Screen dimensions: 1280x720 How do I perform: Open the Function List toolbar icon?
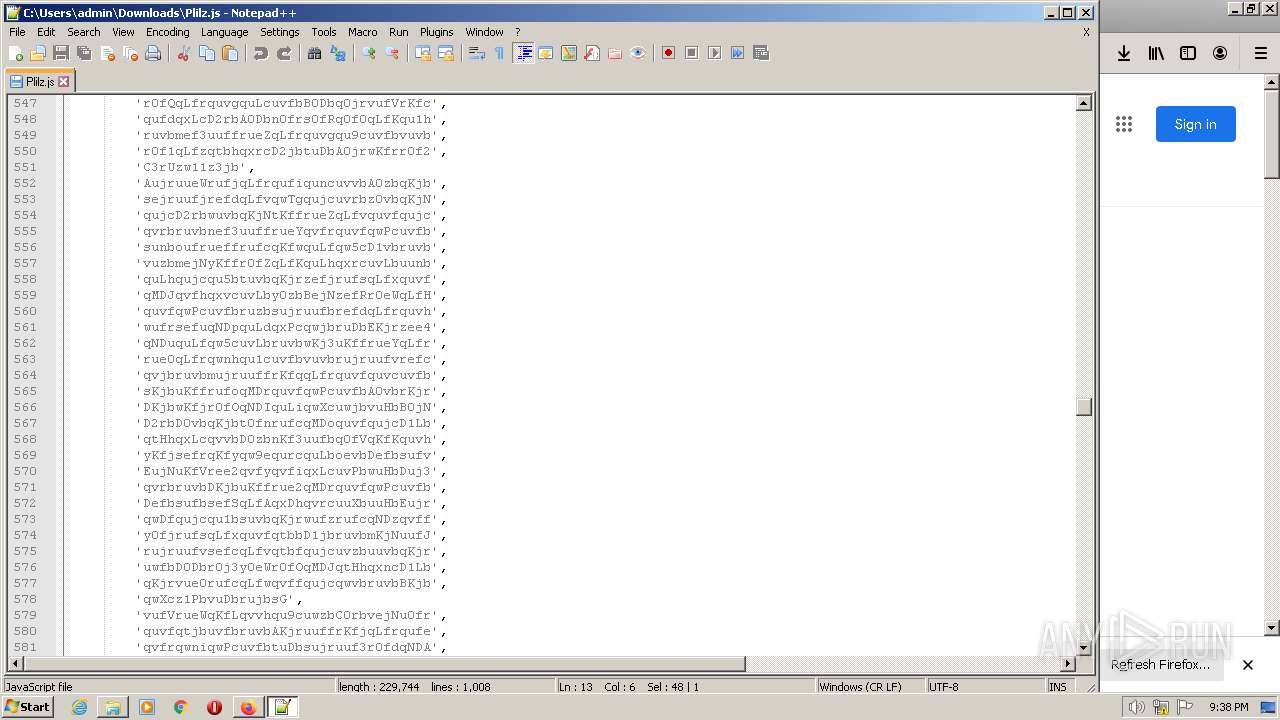[592, 53]
